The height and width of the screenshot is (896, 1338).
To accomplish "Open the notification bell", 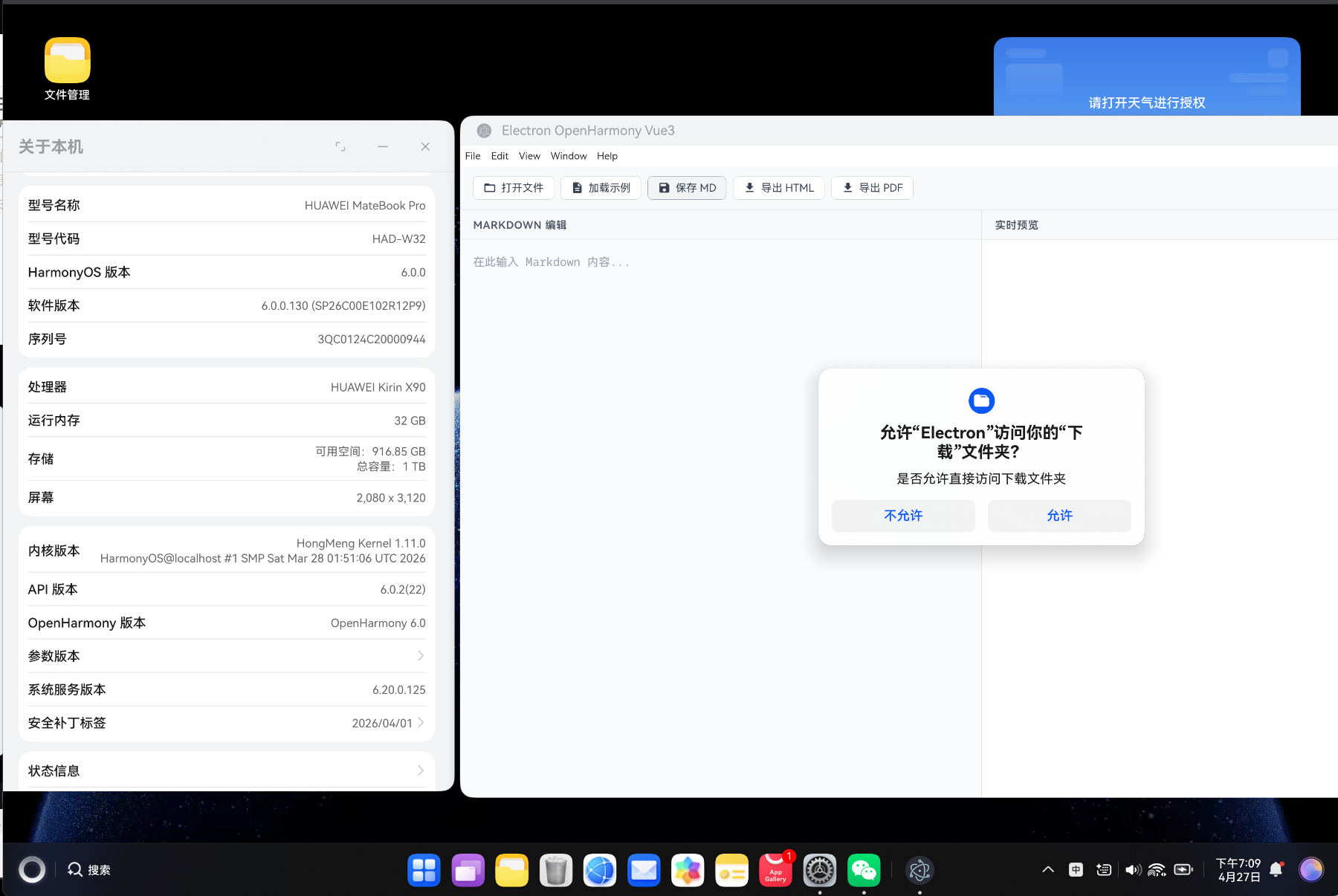I will [x=1276, y=869].
